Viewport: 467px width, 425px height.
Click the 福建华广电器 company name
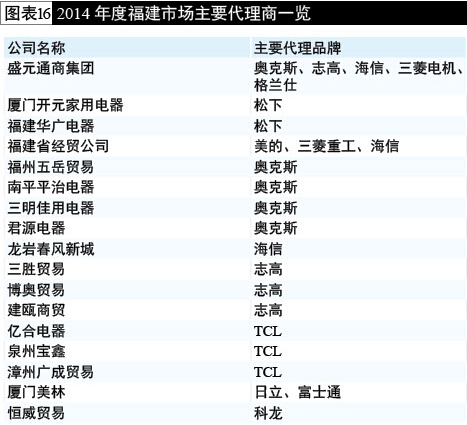(51, 126)
